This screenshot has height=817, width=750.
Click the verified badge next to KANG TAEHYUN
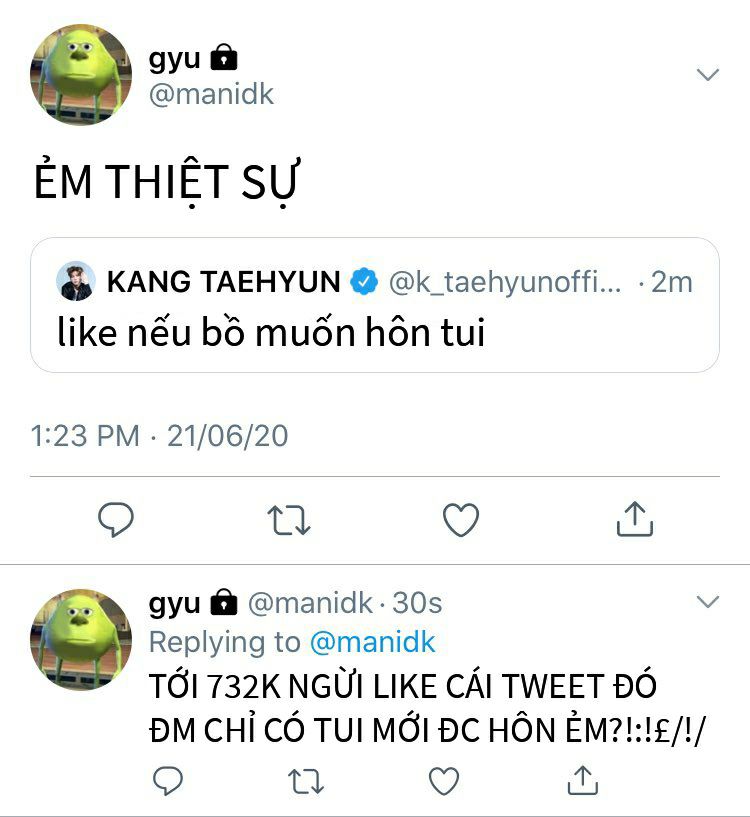pos(364,281)
